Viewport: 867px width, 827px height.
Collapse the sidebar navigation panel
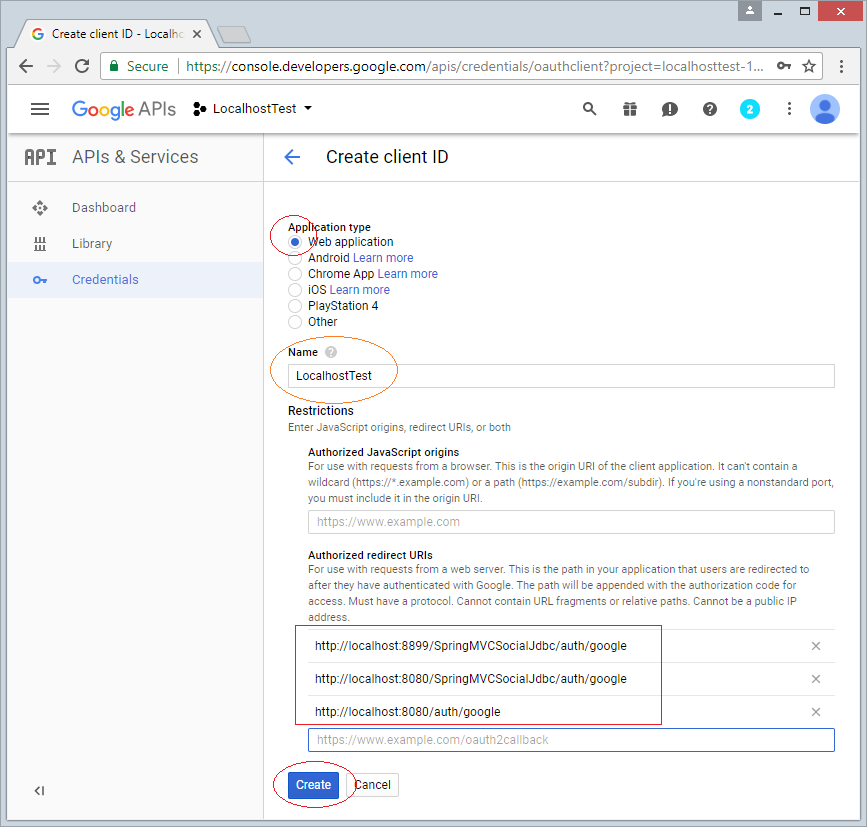coord(39,791)
